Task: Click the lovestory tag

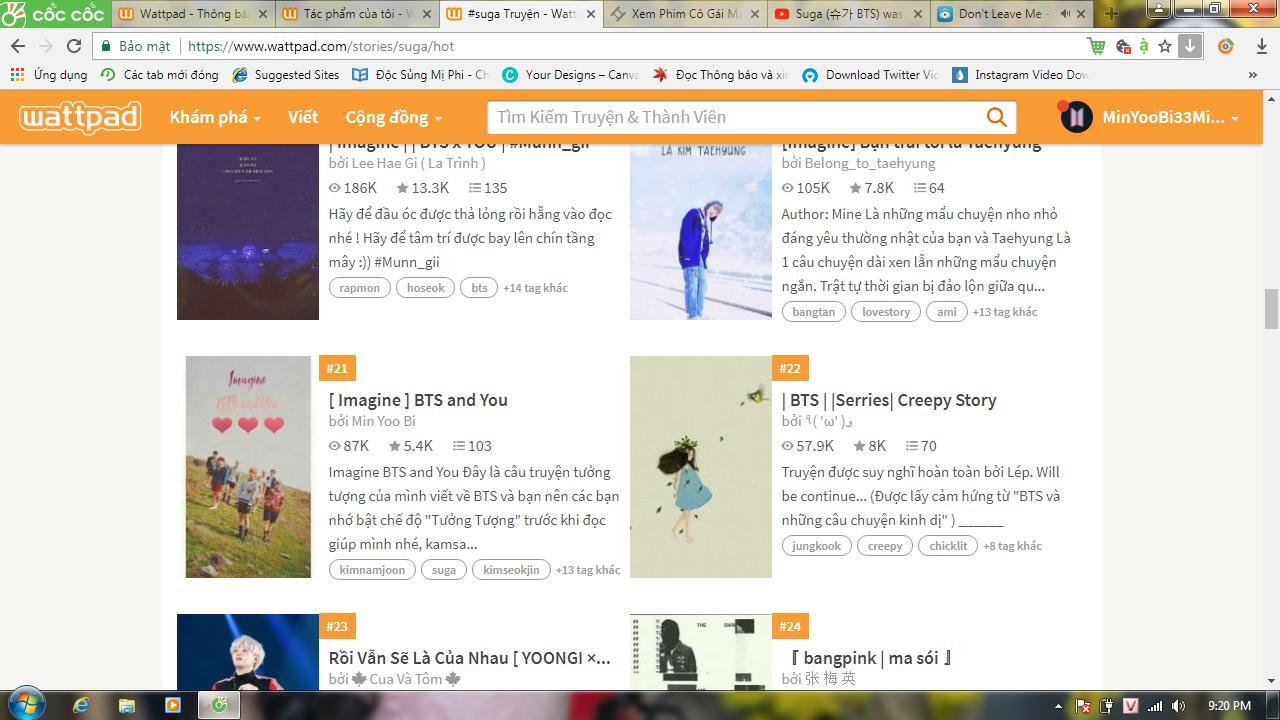Action: 886,312
